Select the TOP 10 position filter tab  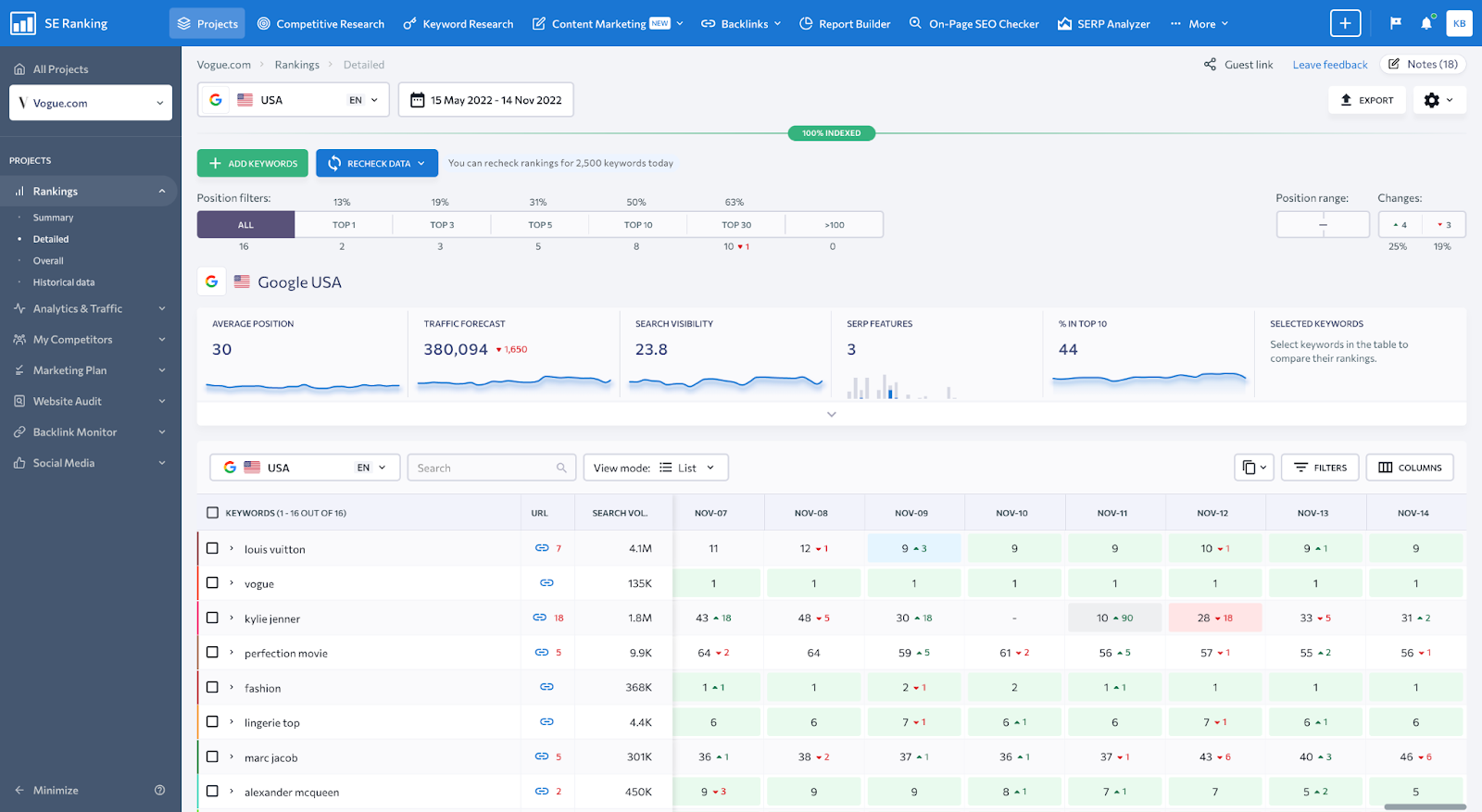[x=637, y=225]
